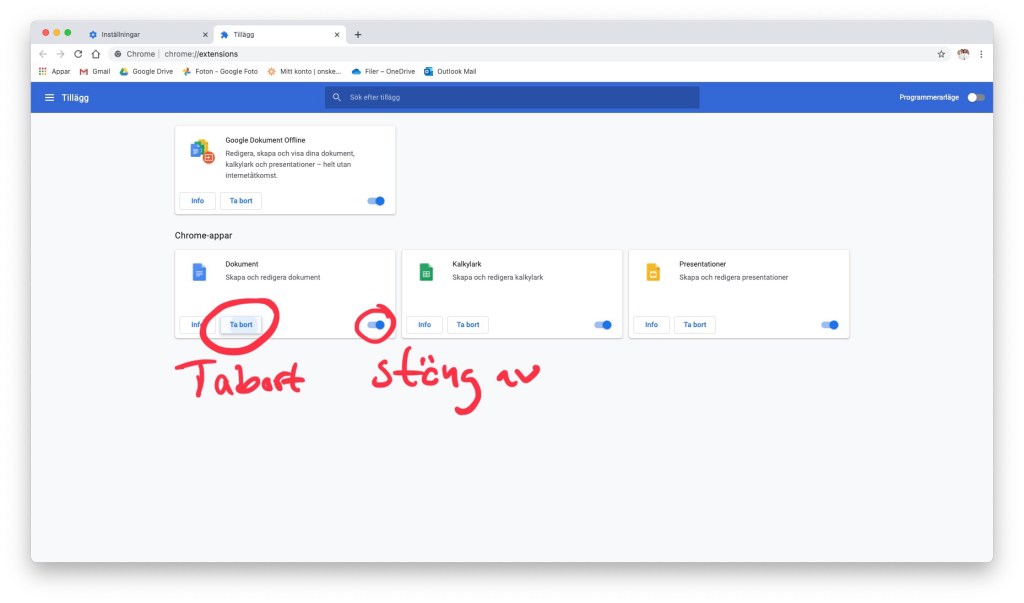Click the home icon in toolbar

pyautogui.click(x=95, y=54)
